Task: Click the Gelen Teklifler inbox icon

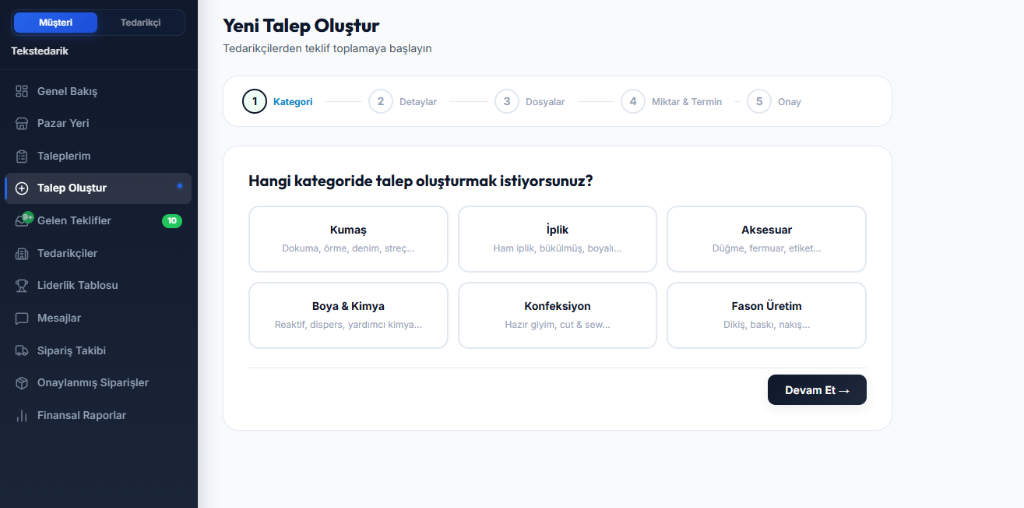Action: pyautogui.click(x=22, y=221)
